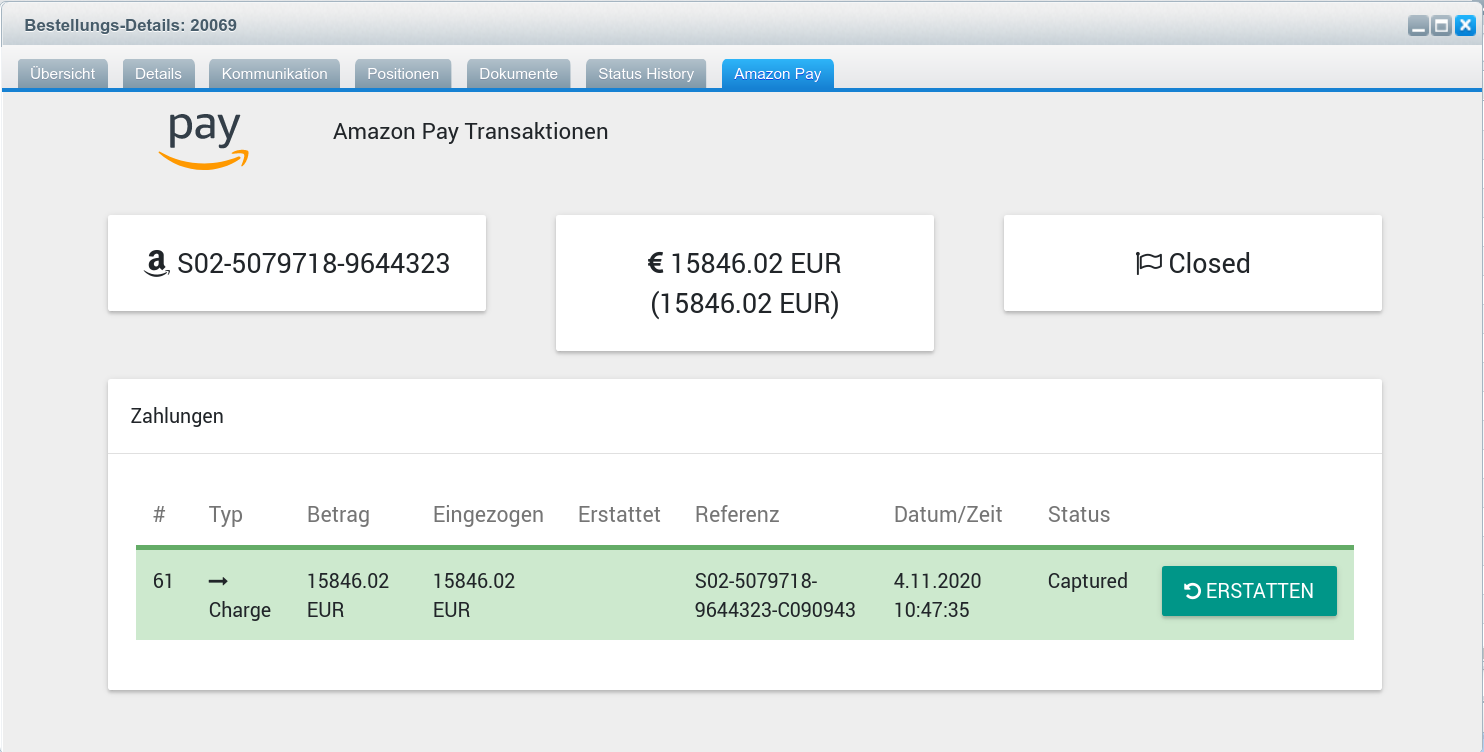The height and width of the screenshot is (752, 1484).
Task: Show the Dokumente tab
Action: pyautogui.click(x=518, y=74)
